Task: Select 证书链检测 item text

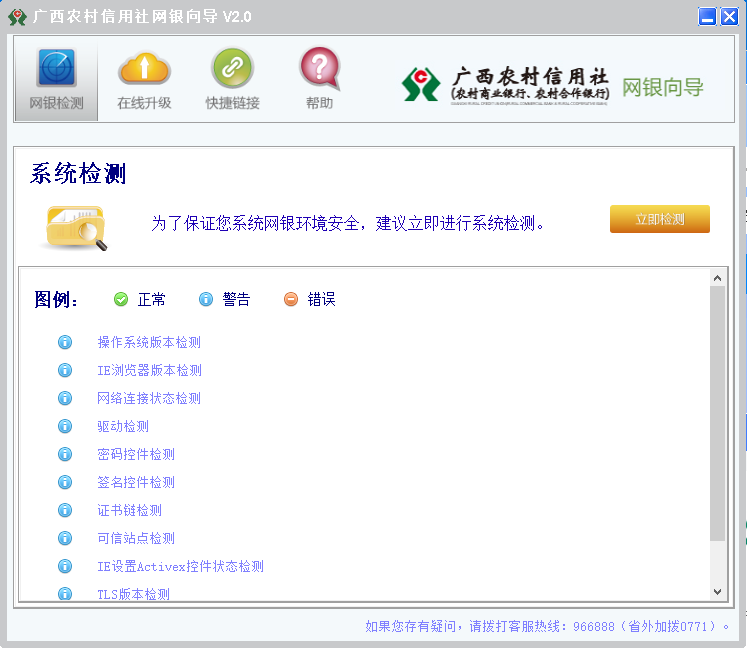Action: (x=130, y=510)
